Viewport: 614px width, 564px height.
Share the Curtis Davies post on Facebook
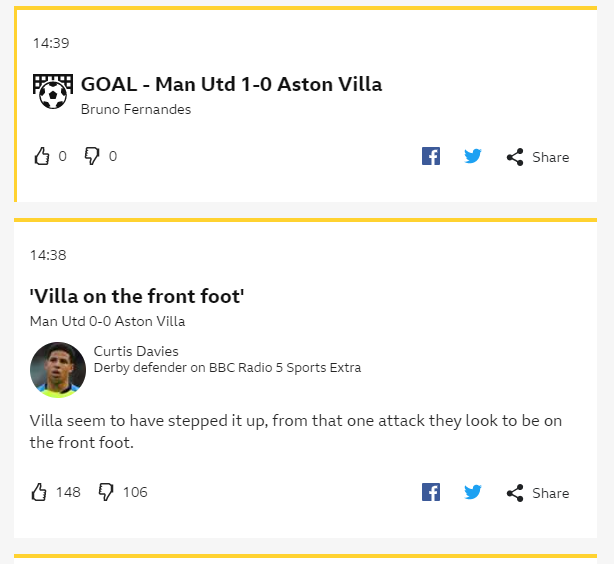[x=431, y=492]
